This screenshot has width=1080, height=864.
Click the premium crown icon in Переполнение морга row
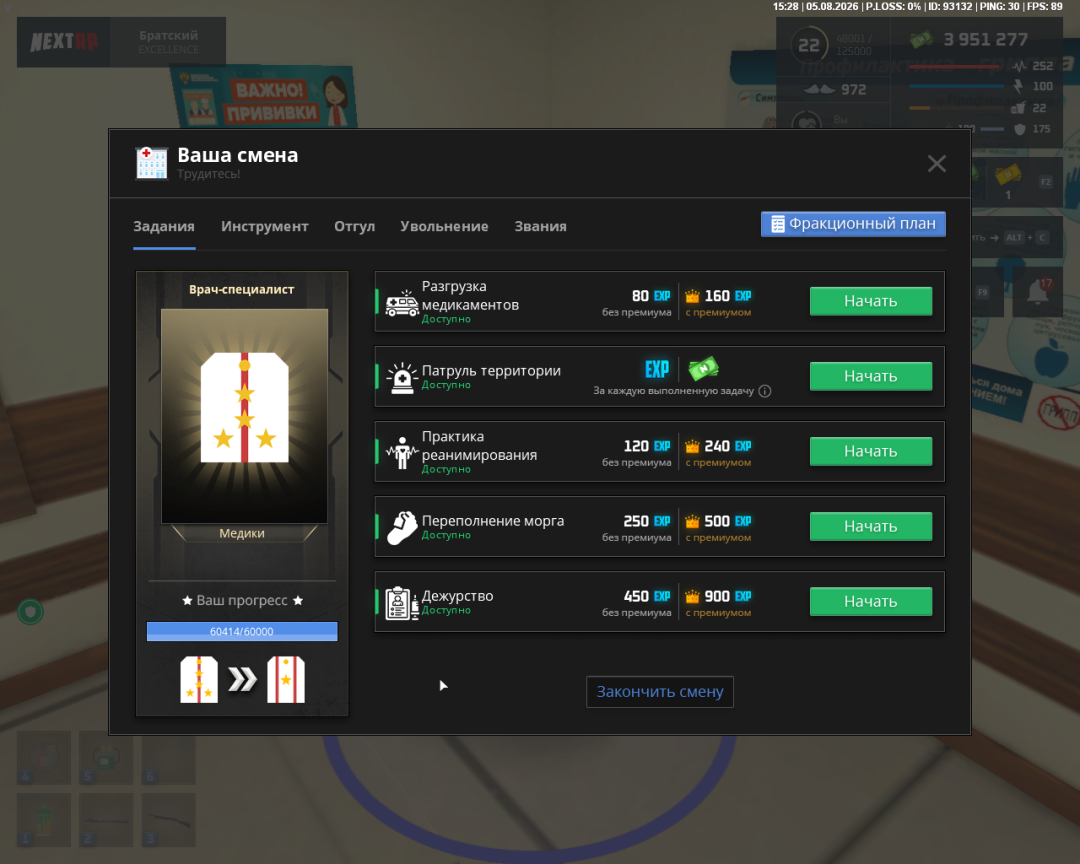tap(692, 522)
